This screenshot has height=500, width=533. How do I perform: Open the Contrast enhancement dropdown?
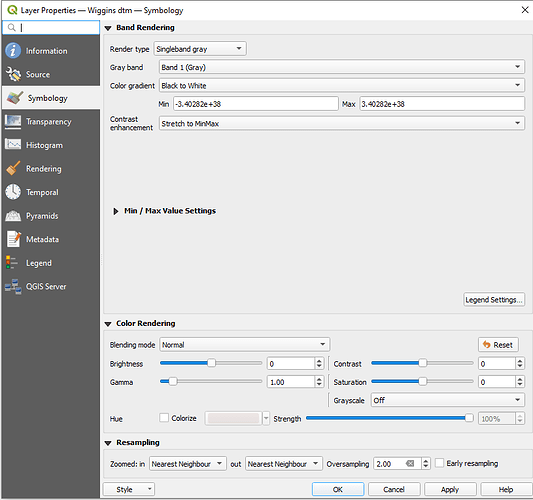(342, 123)
